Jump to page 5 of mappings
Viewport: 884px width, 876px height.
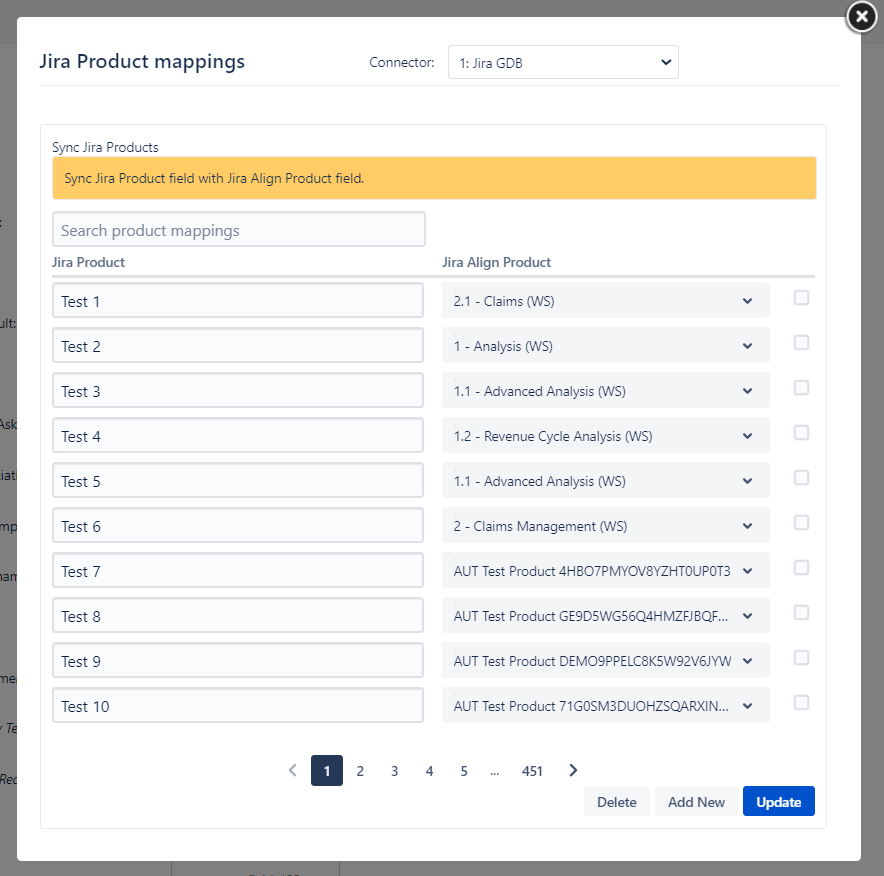[x=464, y=771]
